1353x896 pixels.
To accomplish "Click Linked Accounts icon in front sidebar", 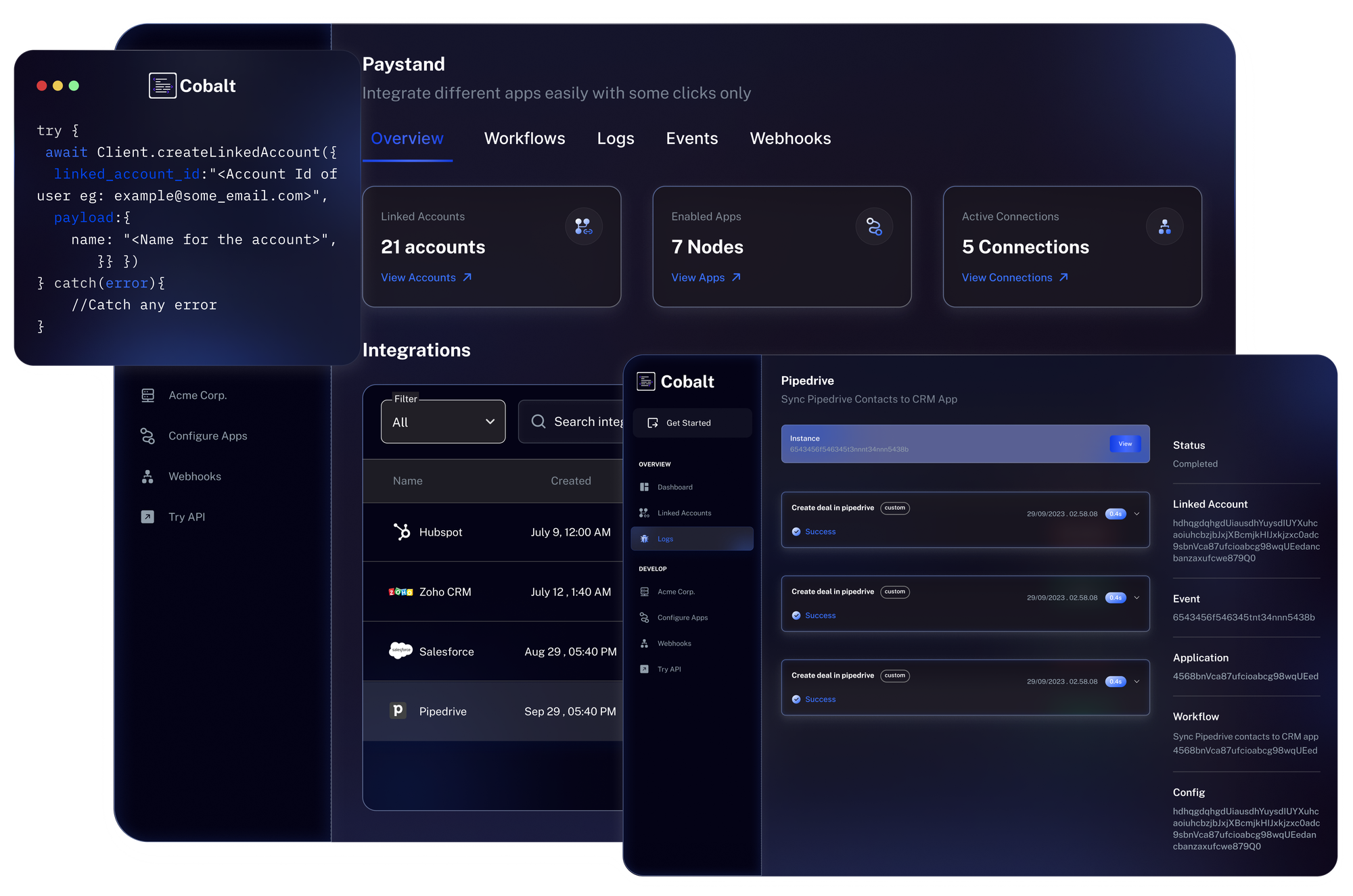I will tap(644, 513).
